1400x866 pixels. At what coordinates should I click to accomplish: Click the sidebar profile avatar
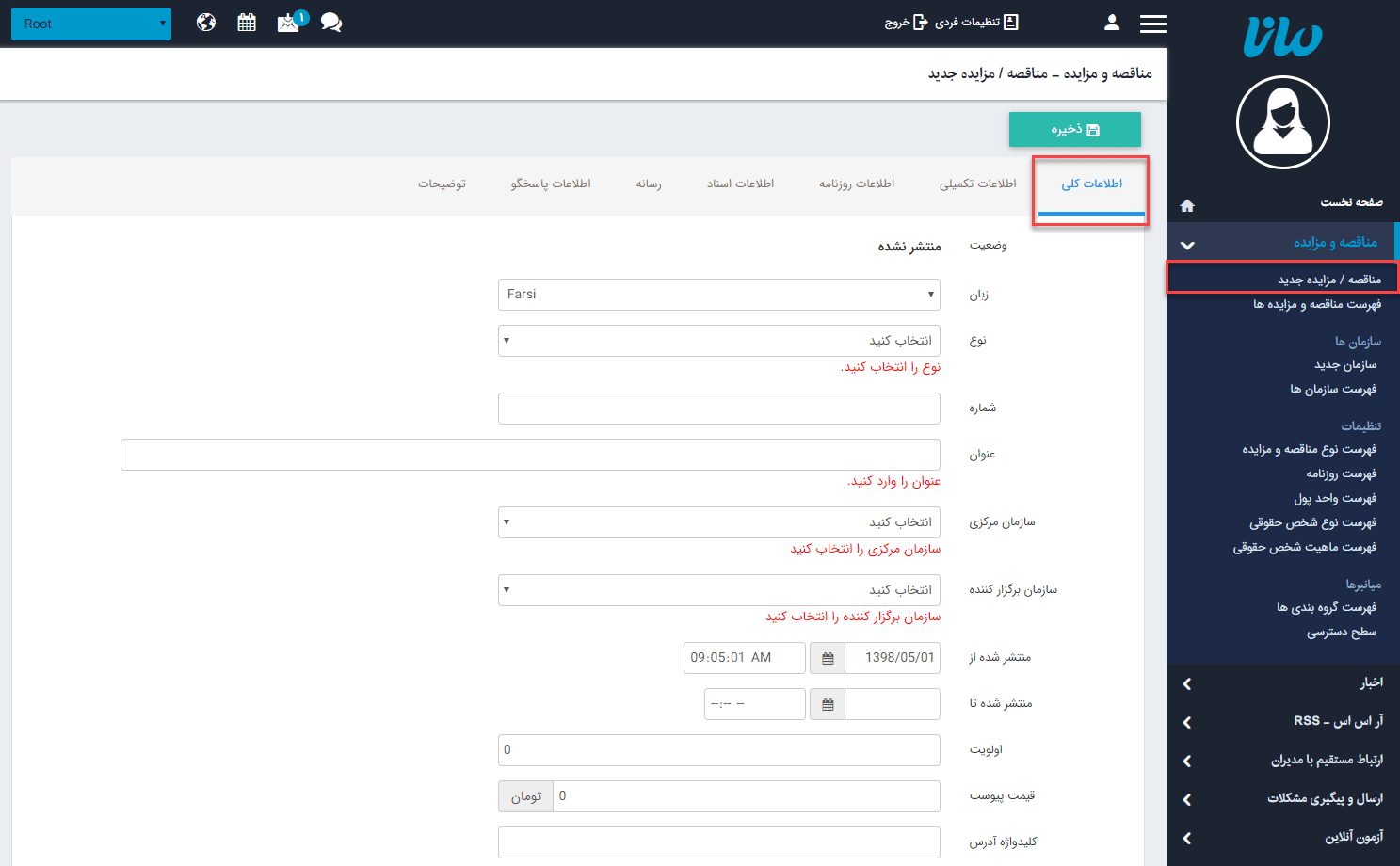pos(1282,122)
